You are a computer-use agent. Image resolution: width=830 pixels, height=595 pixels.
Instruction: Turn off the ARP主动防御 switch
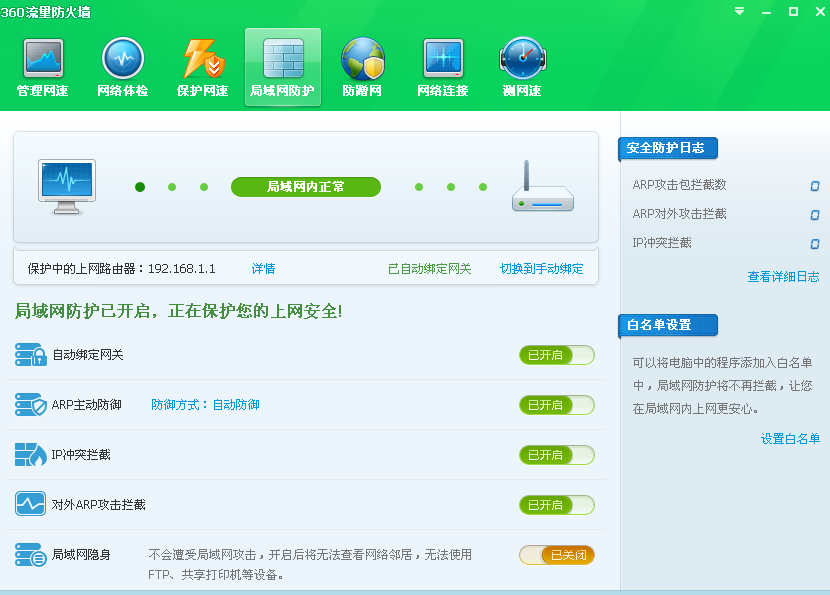(x=557, y=405)
